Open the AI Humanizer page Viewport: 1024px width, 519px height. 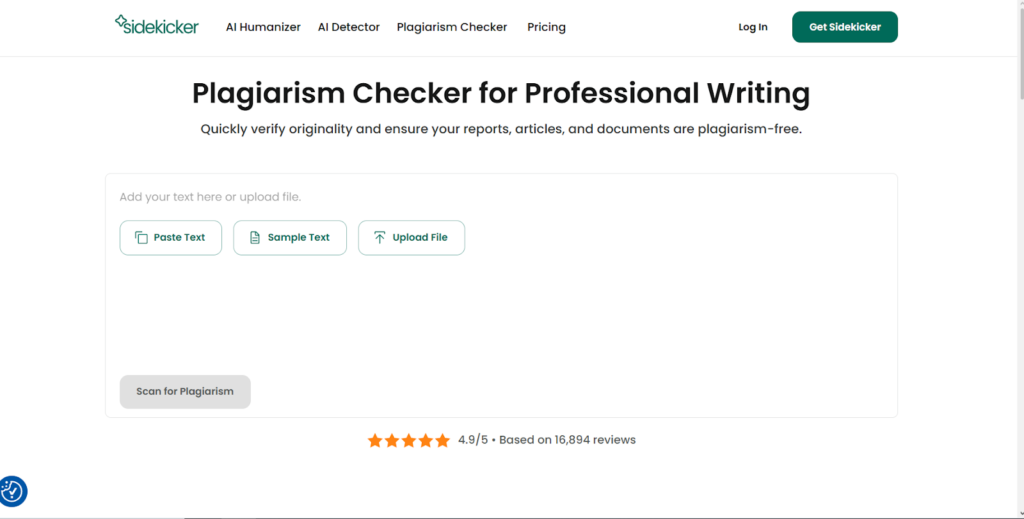point(263,27)
